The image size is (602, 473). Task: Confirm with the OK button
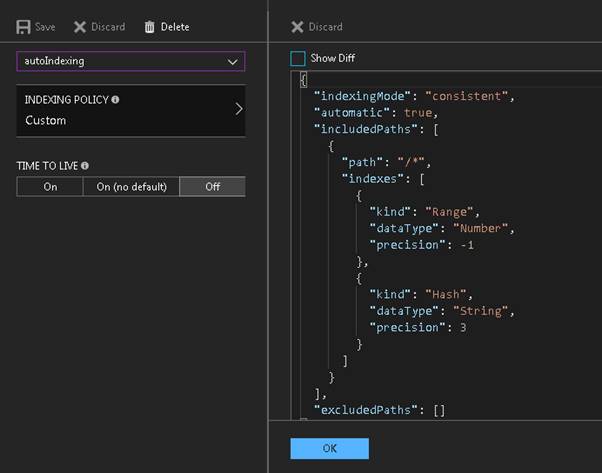pyautogui.click(x=329, y=448)
